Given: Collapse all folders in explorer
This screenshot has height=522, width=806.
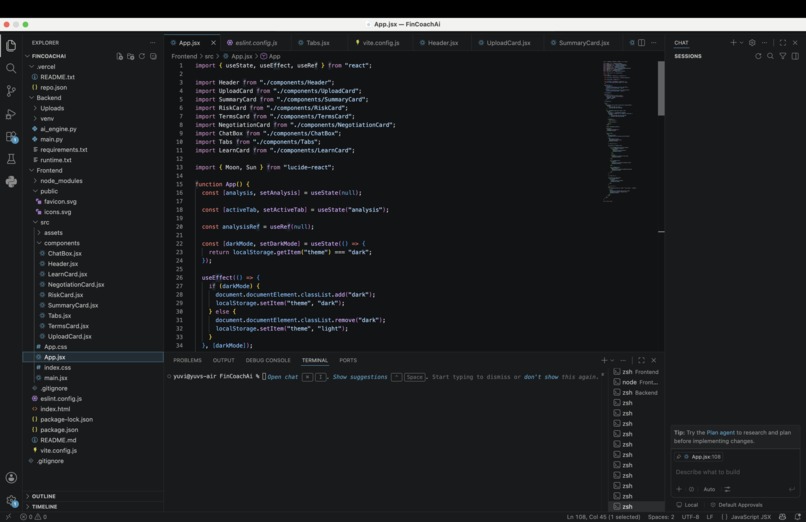Looking at the screenshot, I should 153,57.
